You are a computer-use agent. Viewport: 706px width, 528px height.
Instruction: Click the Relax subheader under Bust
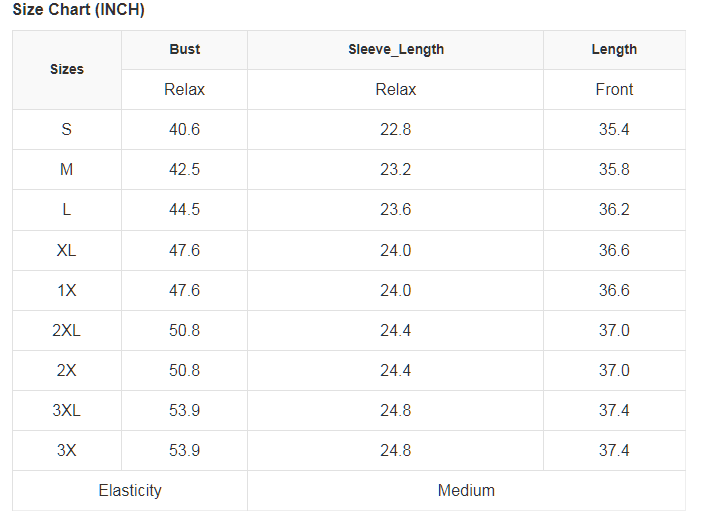coord(184,89)
